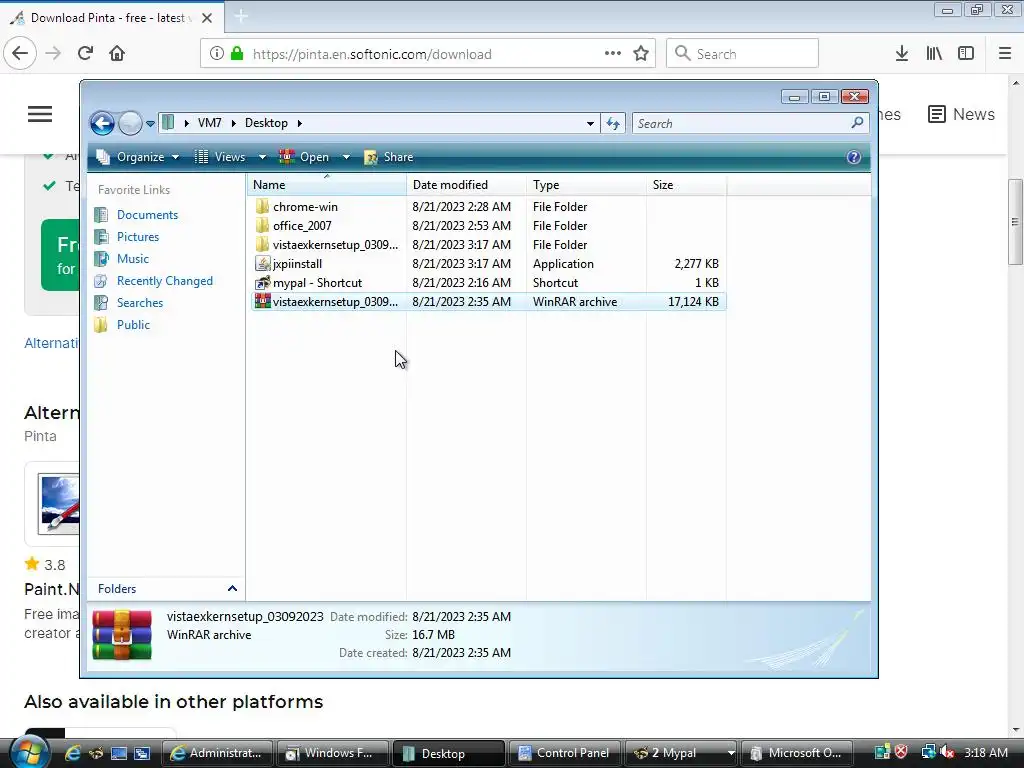Expand the Explorer address bar history dropdown

[590, 123]
